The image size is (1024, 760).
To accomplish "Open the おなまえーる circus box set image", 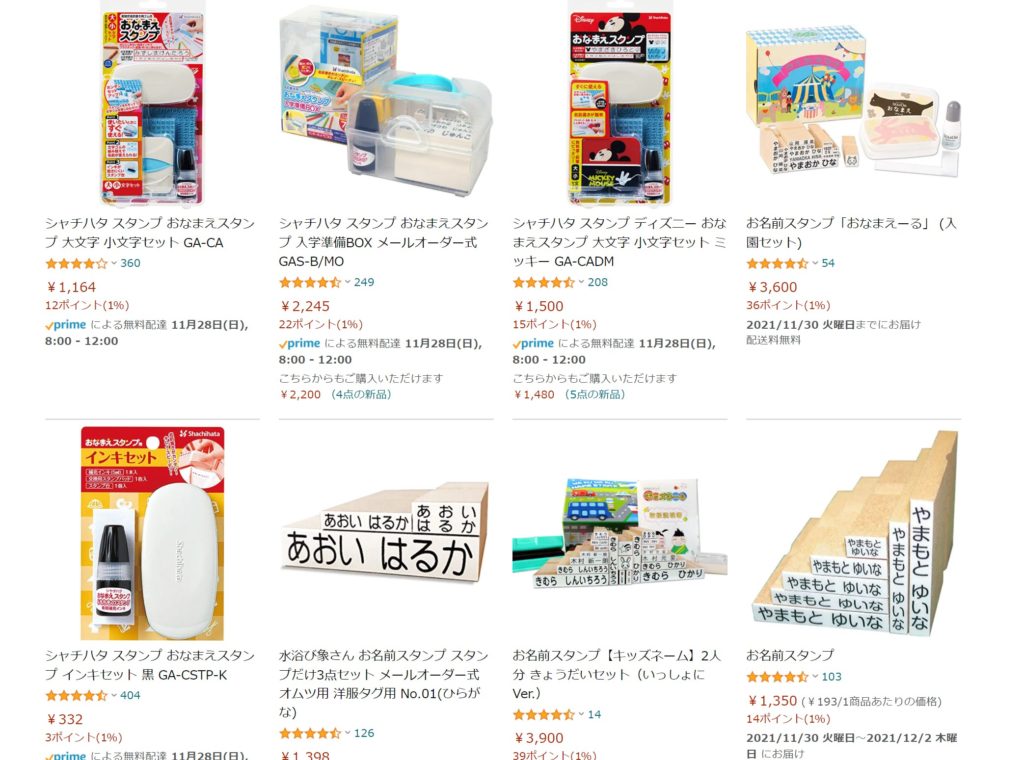I will coord(854,103).
